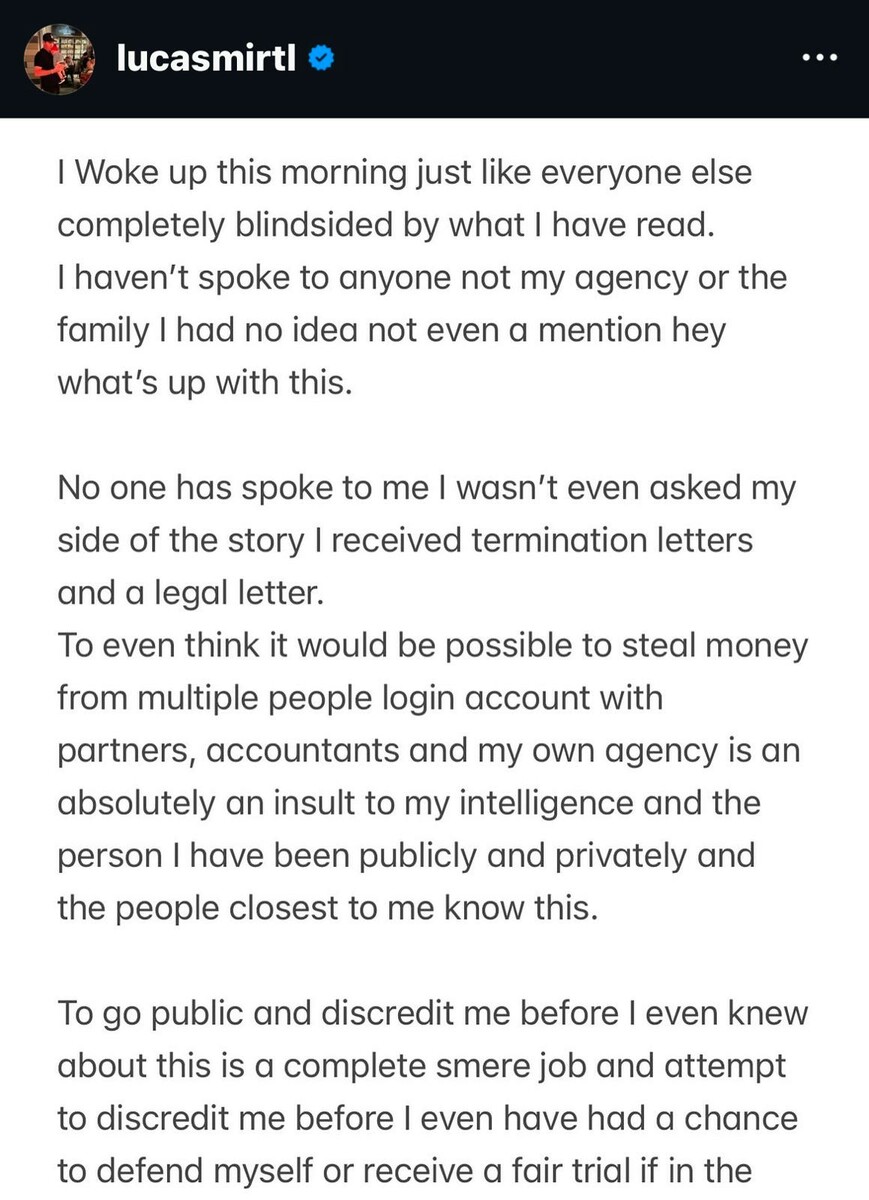Viewport: 869px width, 1200px height.
Task: Tap the line "person I have been publicly"
Action: click(x=405, y=856)
